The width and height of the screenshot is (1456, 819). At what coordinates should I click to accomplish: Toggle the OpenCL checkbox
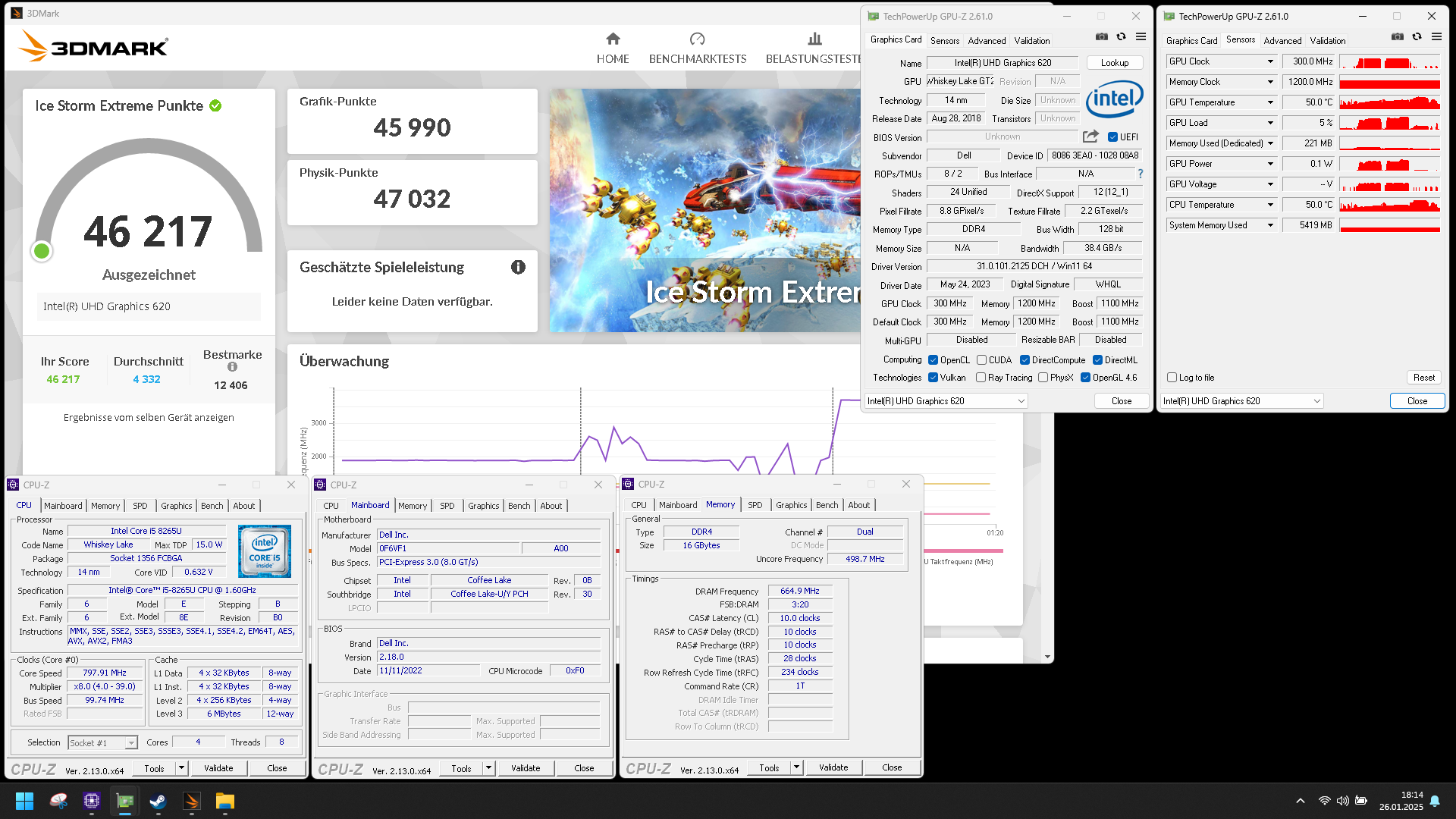[x=934, y=360]
